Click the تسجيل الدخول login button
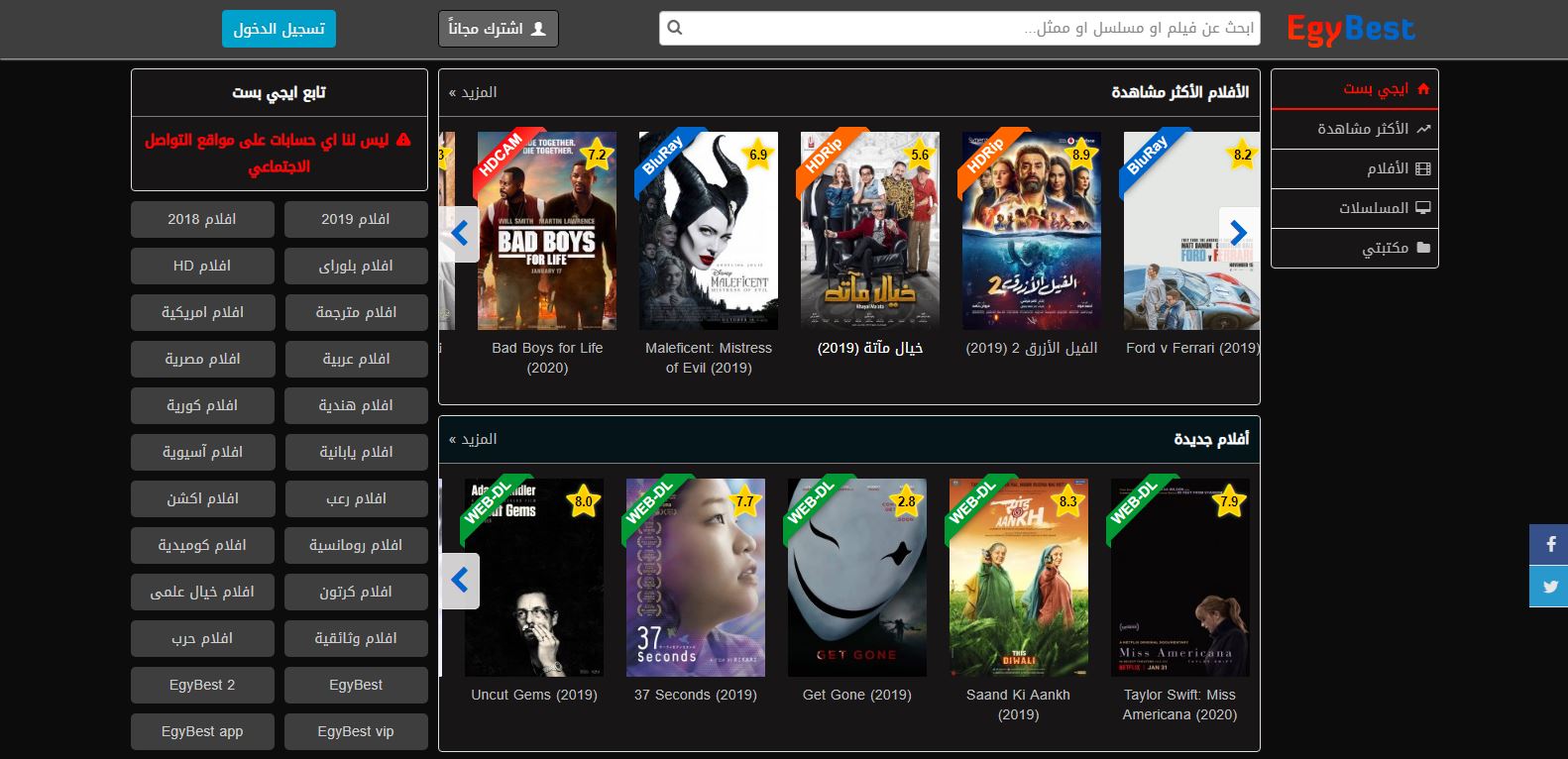Viewport: 1568px width, 759px height. (280, 29)
